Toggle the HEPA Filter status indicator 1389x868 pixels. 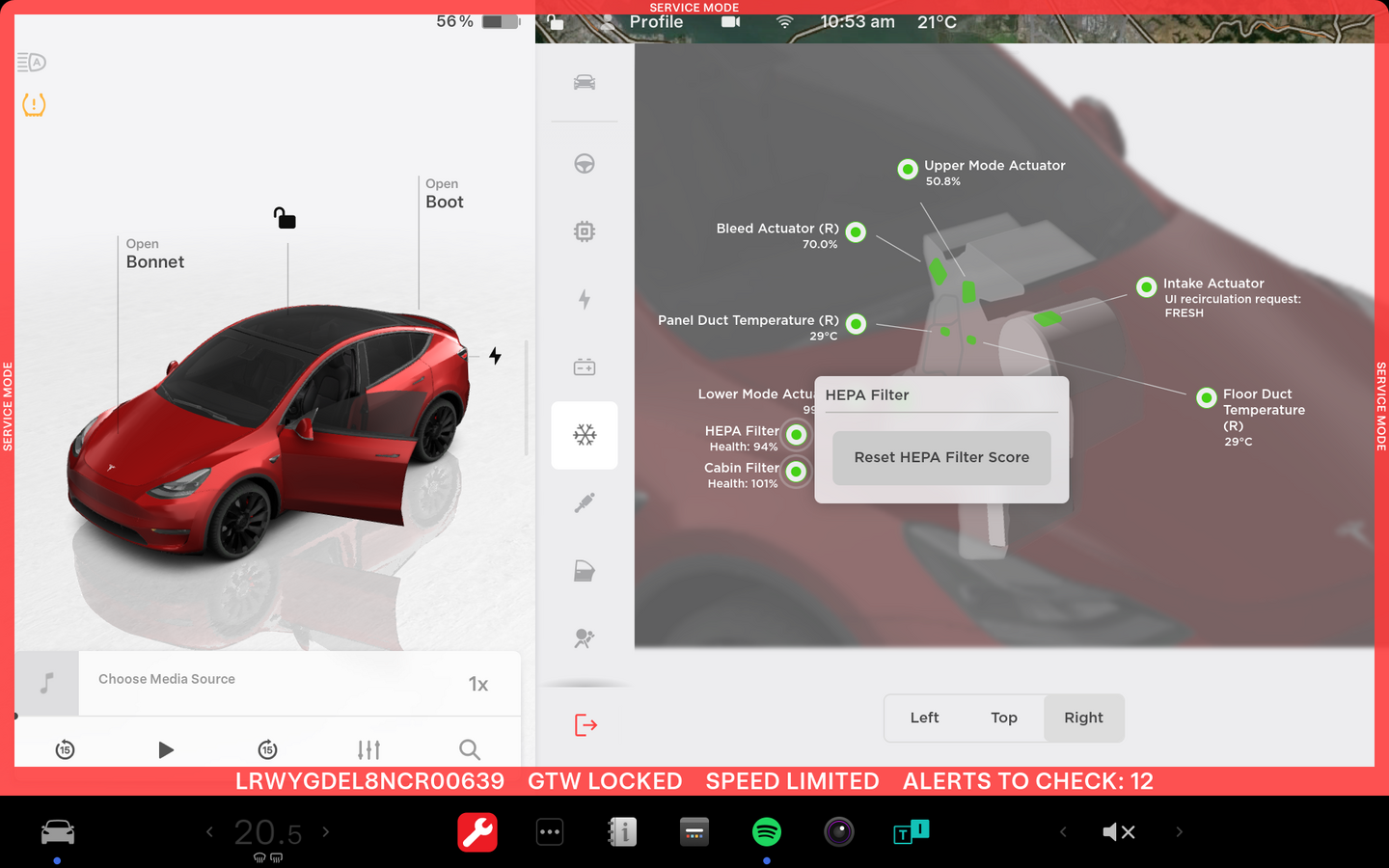[x=796, y=435]
